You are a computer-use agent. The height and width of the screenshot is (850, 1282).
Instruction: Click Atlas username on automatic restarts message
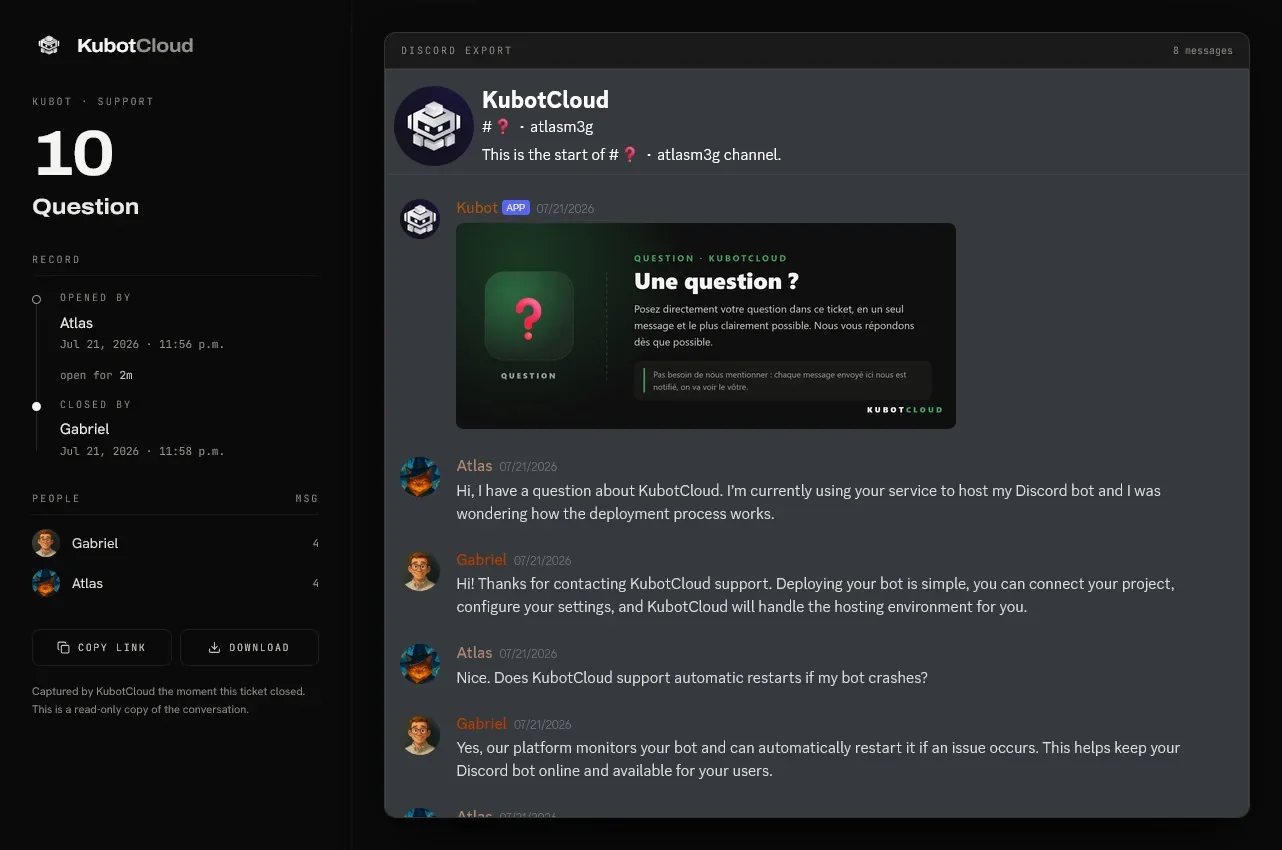[474, 653]
